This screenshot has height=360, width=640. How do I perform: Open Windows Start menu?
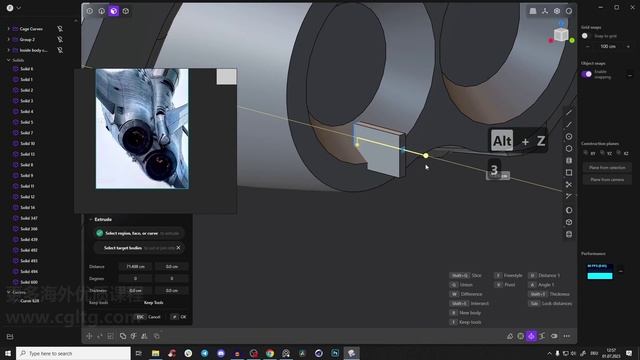(x=7, y=353)
